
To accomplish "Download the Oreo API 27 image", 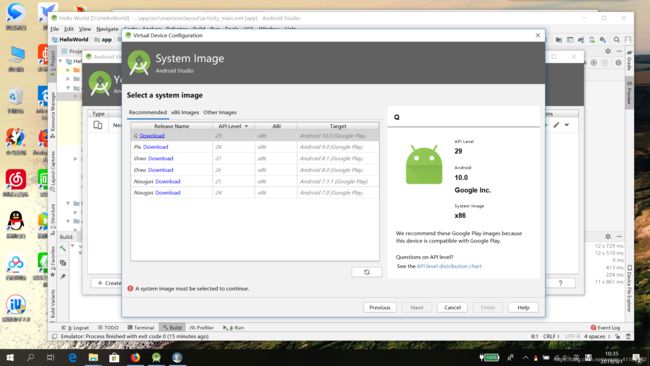I will (160, 158).
